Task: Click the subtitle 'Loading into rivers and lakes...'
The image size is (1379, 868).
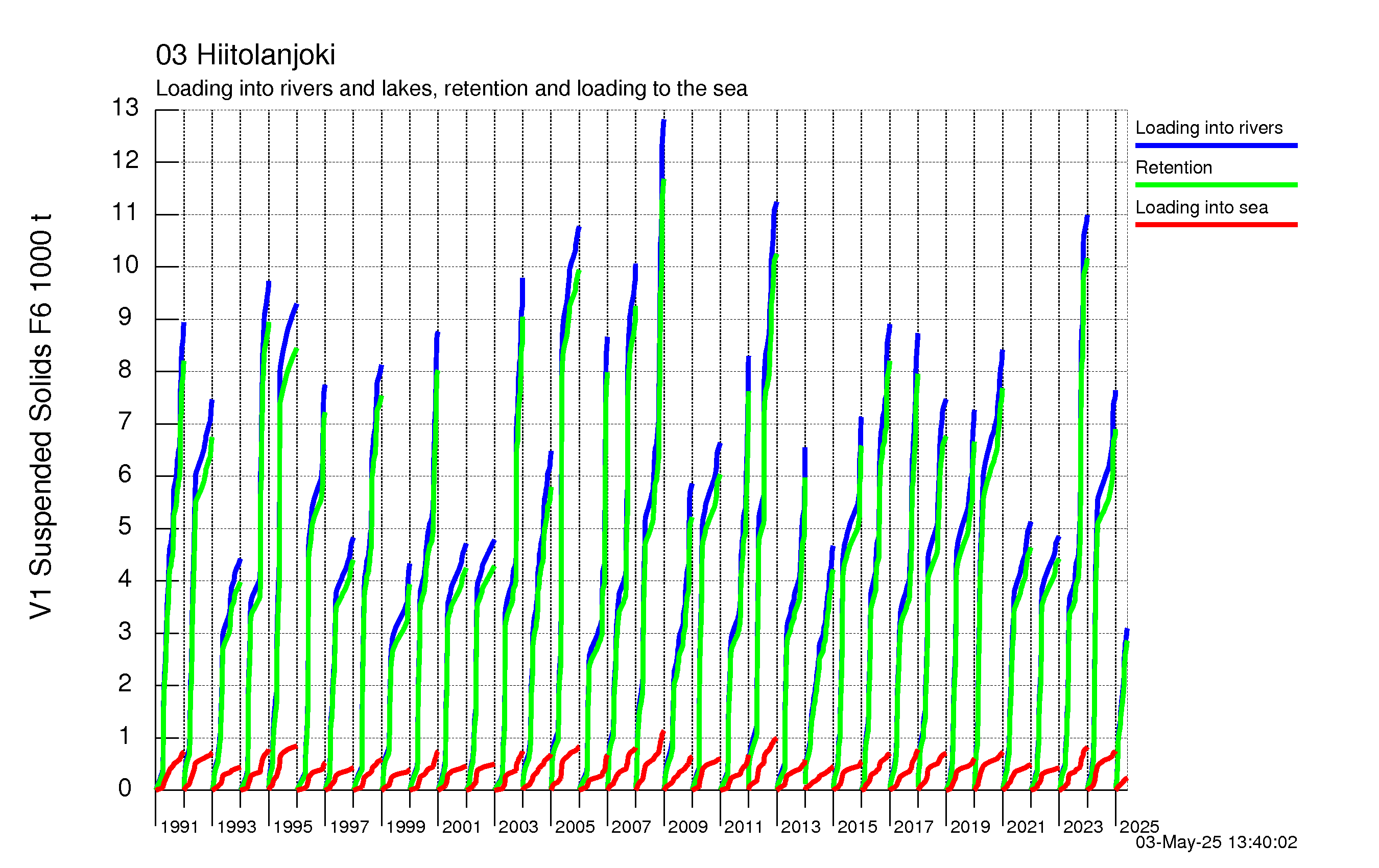Action: 451,88
